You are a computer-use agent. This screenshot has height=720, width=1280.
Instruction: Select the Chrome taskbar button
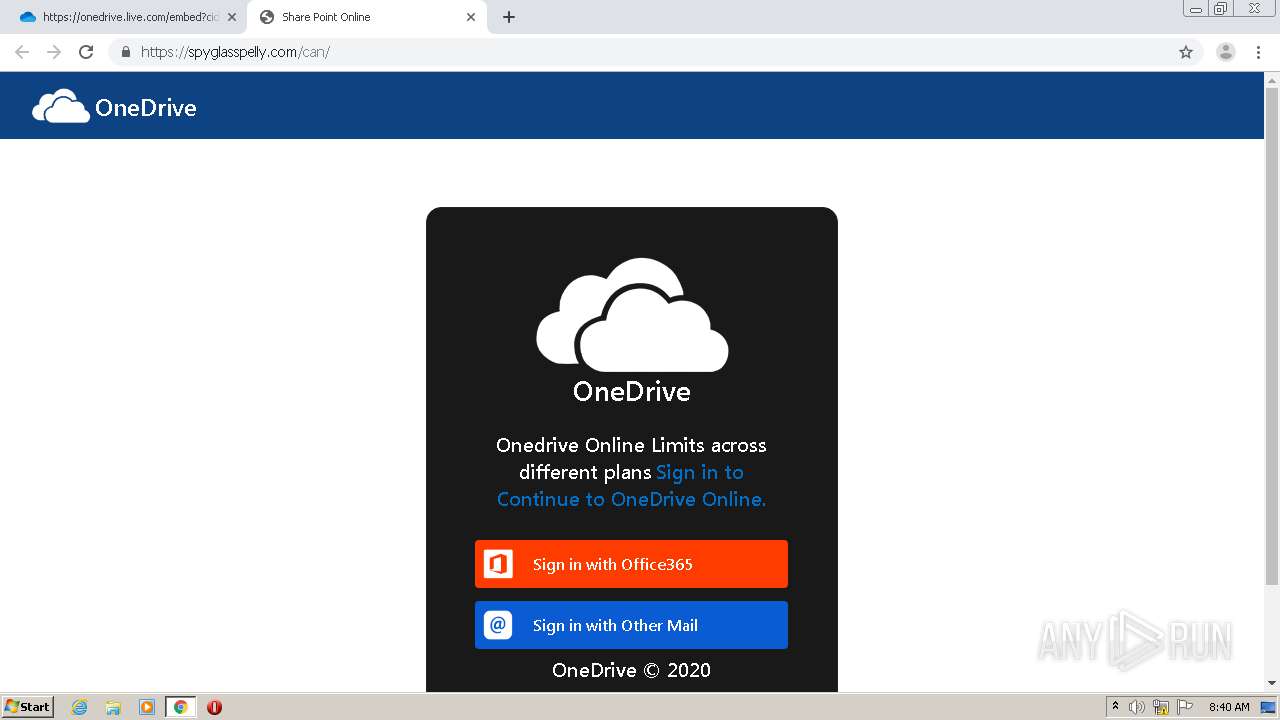181,707
